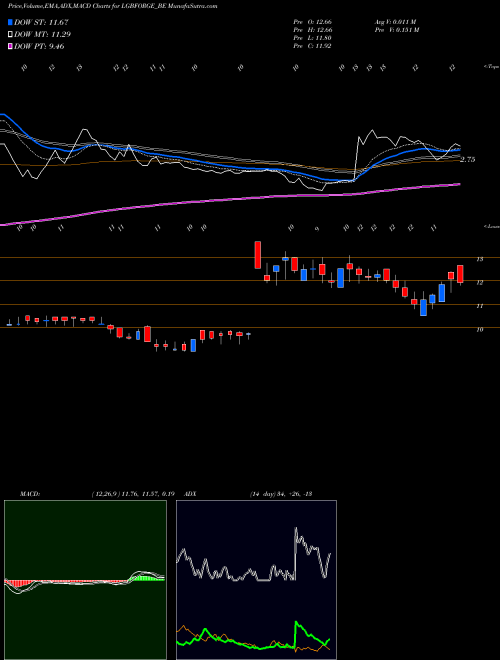
Task: Select the 'DOW PT: 9.46' legend text
Action: tap(39, 47)
